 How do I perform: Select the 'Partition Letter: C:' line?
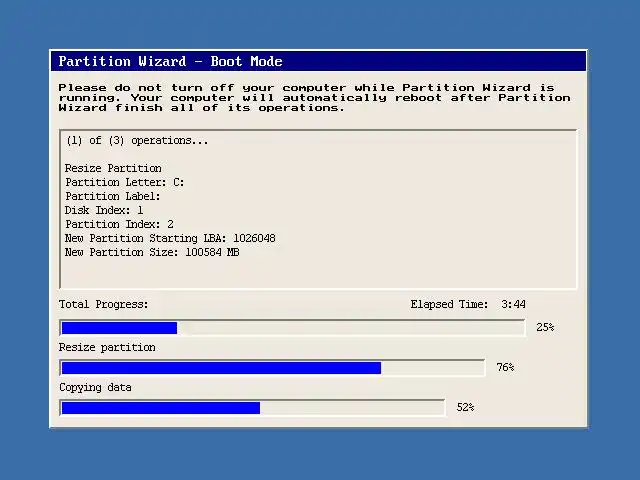coord(124,182)
